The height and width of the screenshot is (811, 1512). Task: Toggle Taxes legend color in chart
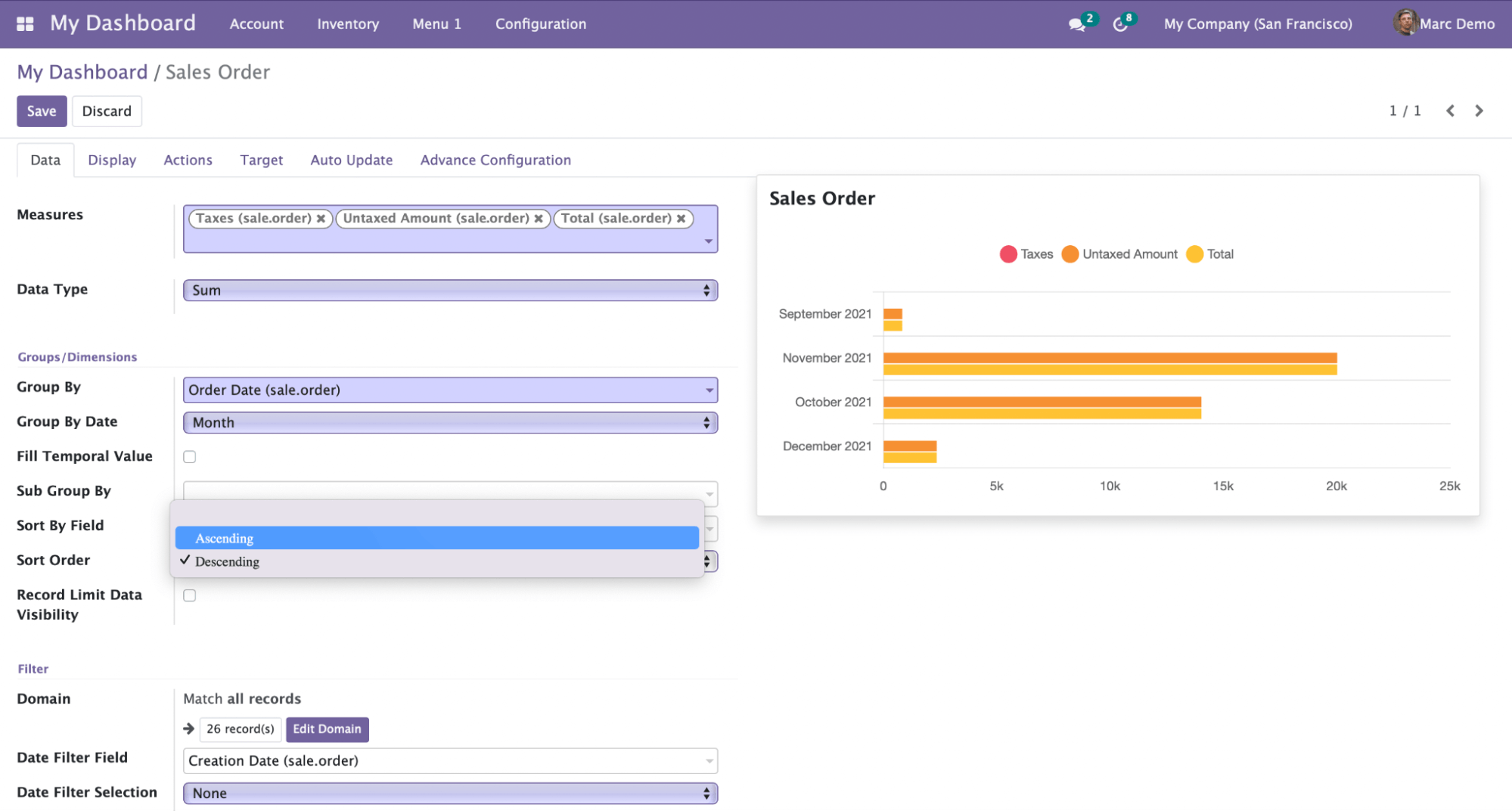point(1008,254)
